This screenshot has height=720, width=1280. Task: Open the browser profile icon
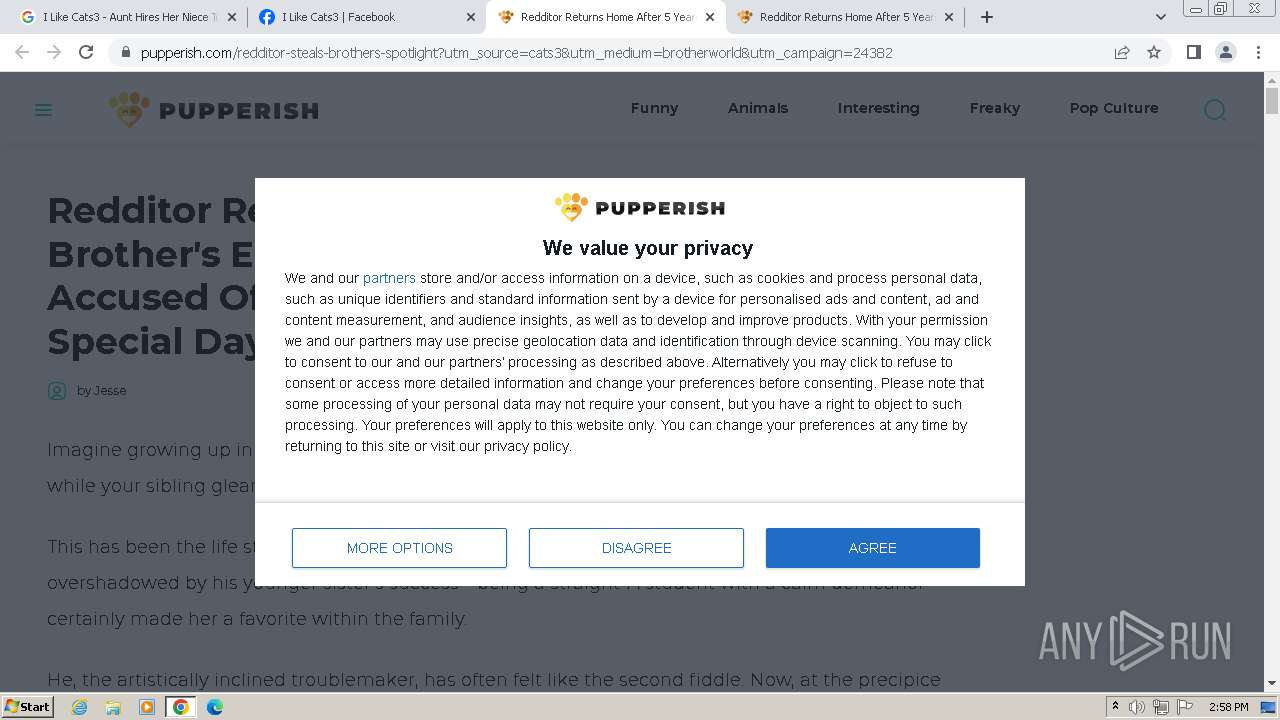(x=1225, y=52)
